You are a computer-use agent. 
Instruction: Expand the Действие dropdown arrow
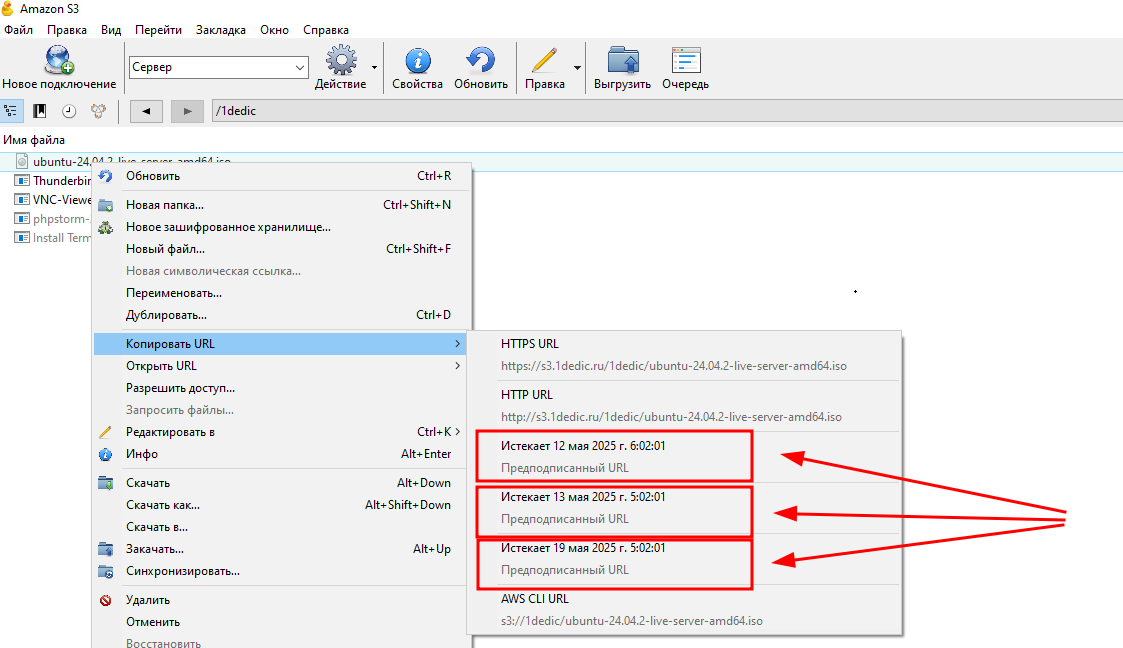click(x=375, y=67)
